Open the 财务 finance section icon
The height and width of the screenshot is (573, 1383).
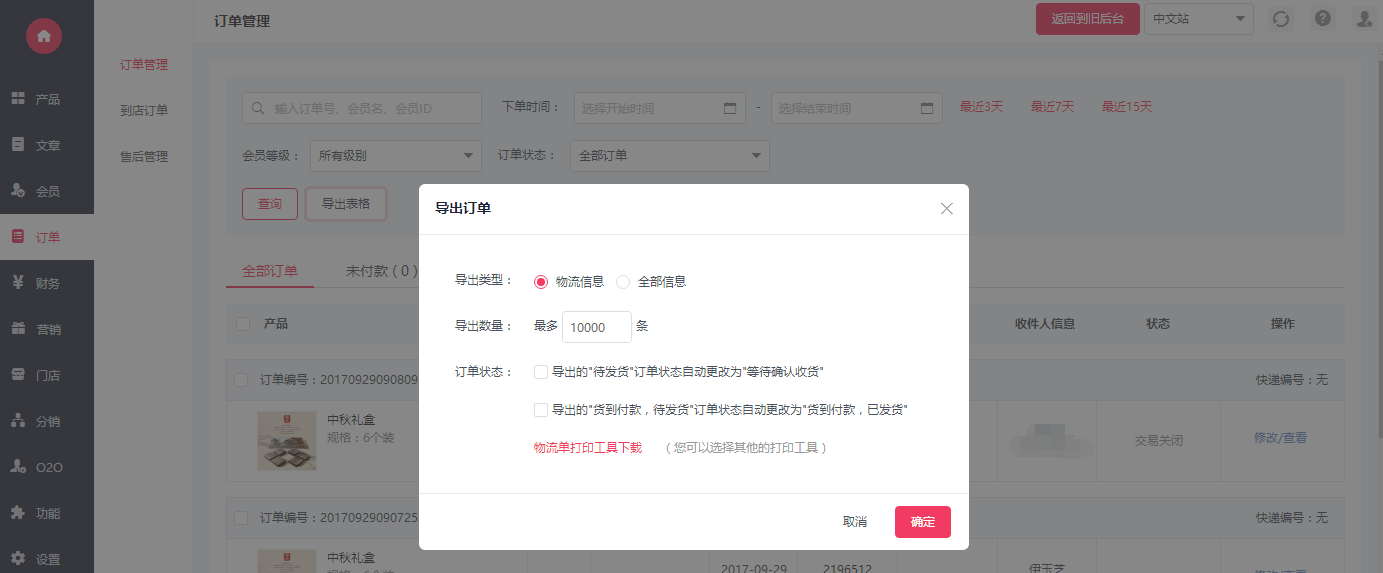click(x=18, y=283)
